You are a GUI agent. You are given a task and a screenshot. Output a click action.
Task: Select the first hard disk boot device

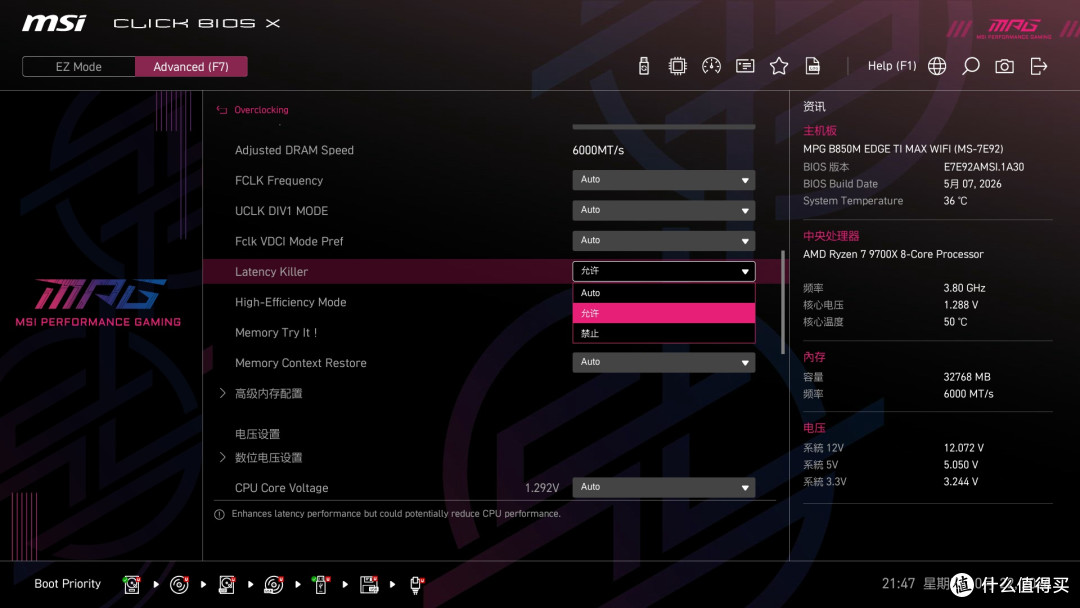coord(132,585)
